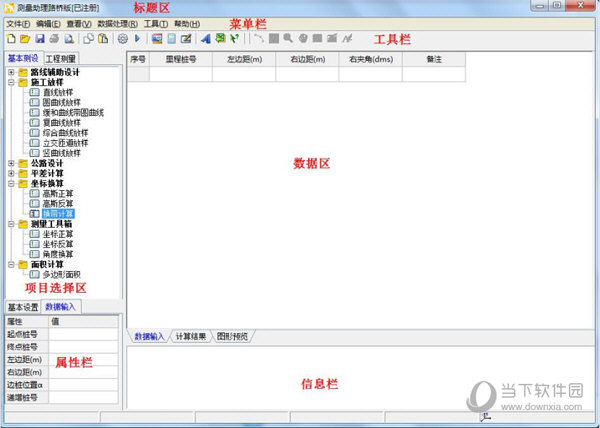Image resolution: width=600 pixels, height=428 pixels.
Task: Click the light-blue calculator icon in toolbar
Action: [x=172, y=39]
